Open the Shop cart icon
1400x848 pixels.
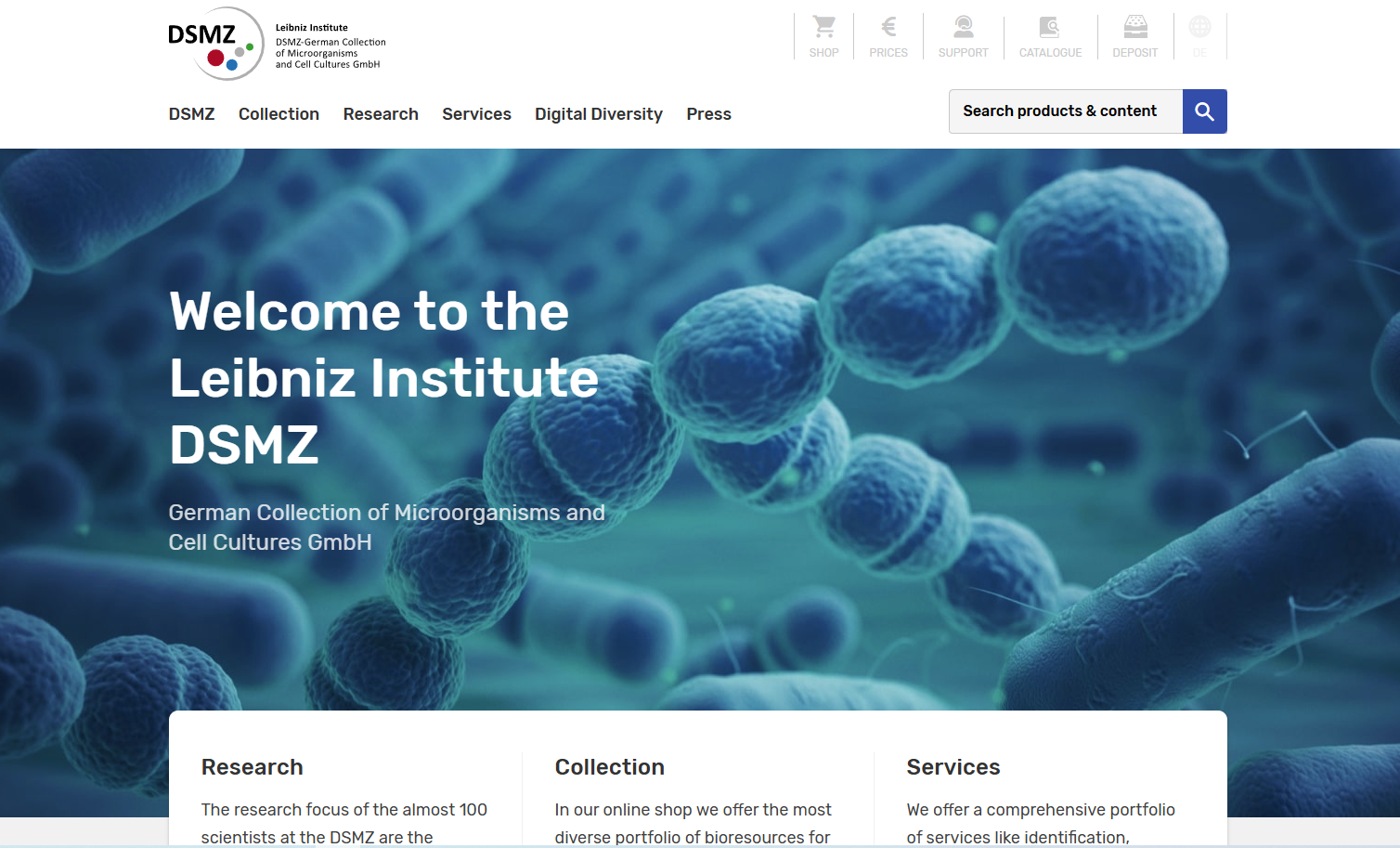[x=823, y=28]
